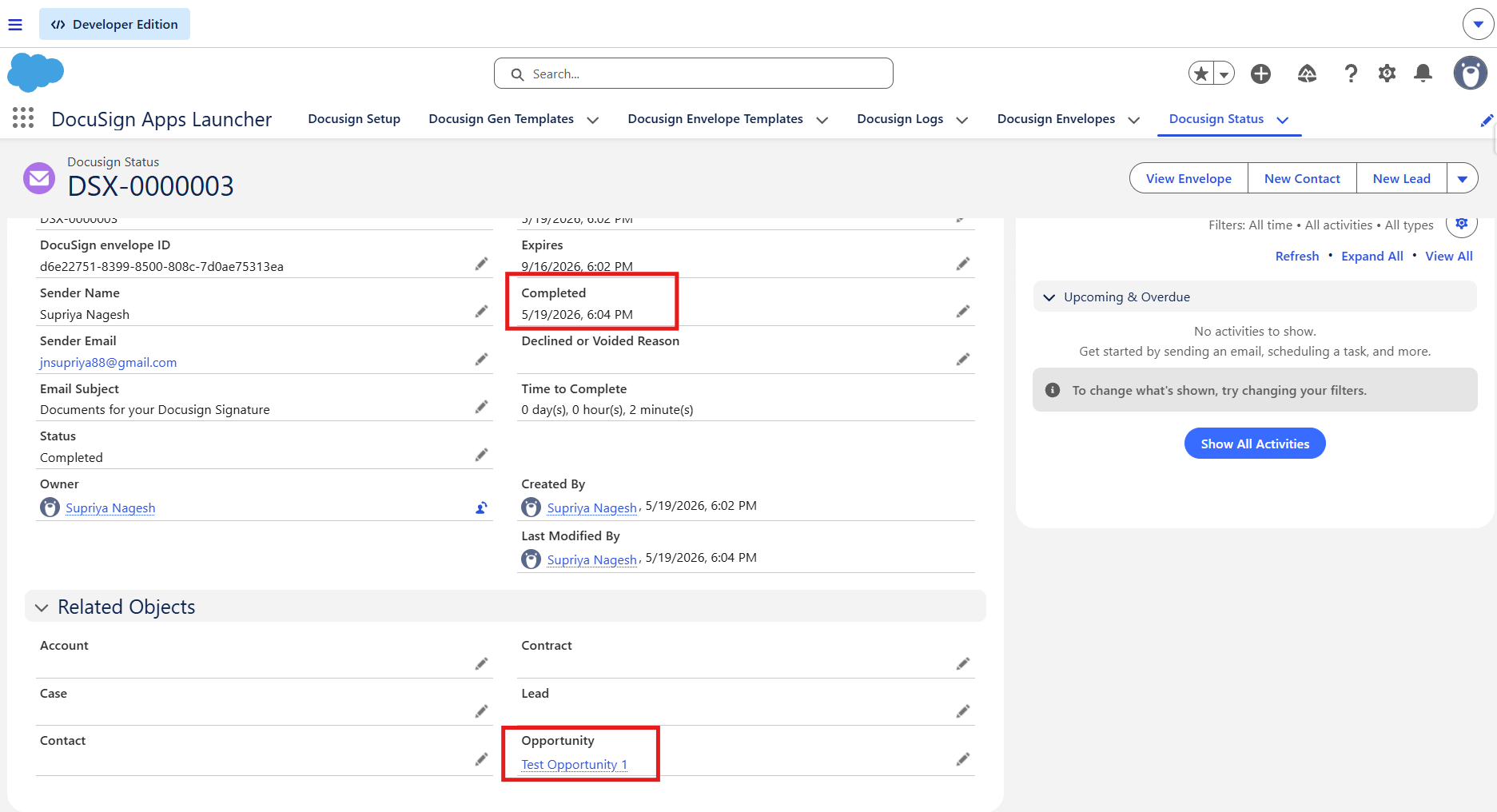Image resolution: width=1497 pixels, height=812 pixels.
Task: Click the Favorites star icon
Action: click(1201, 74)
